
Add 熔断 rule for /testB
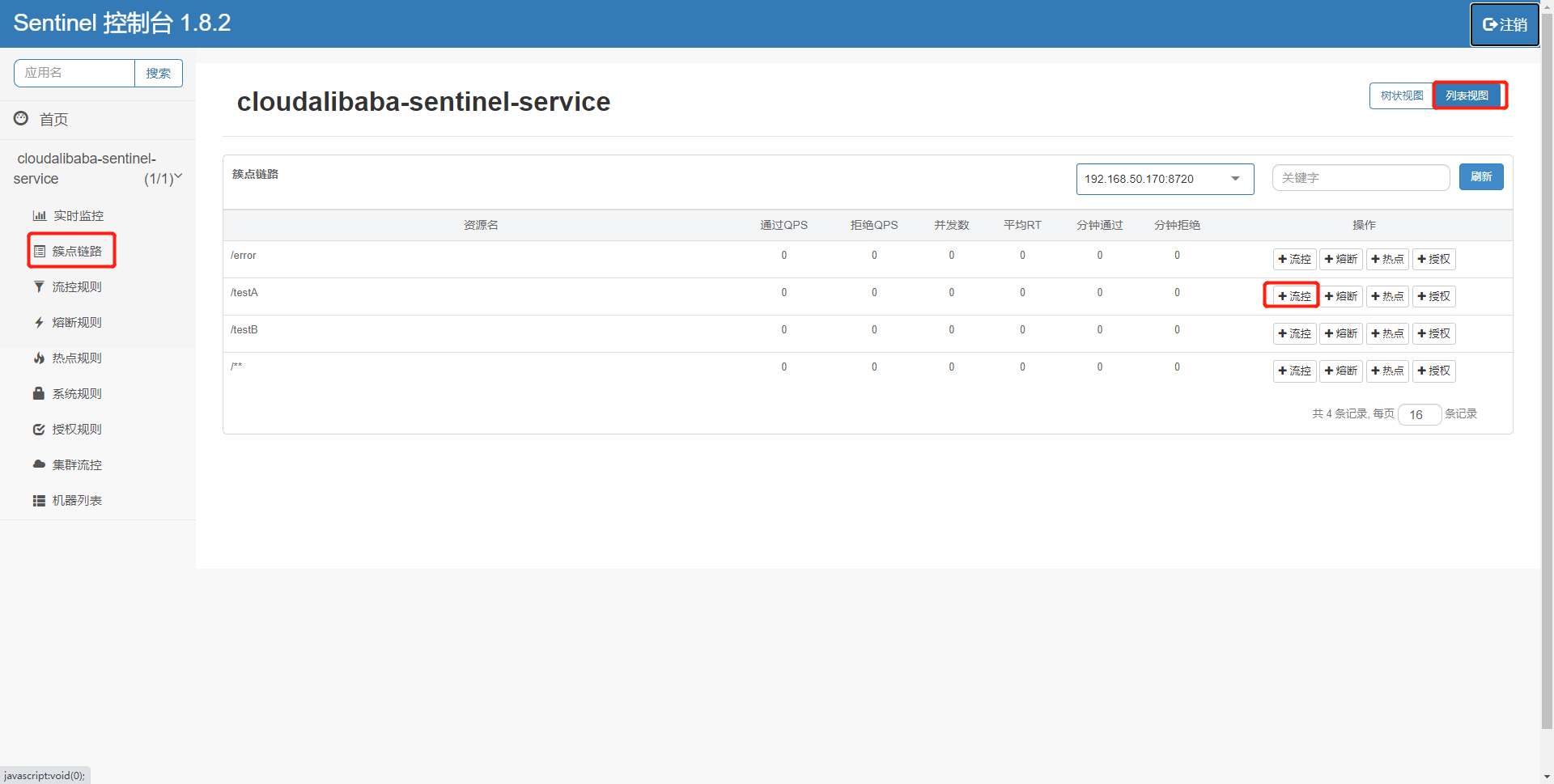pos(1341,333)
